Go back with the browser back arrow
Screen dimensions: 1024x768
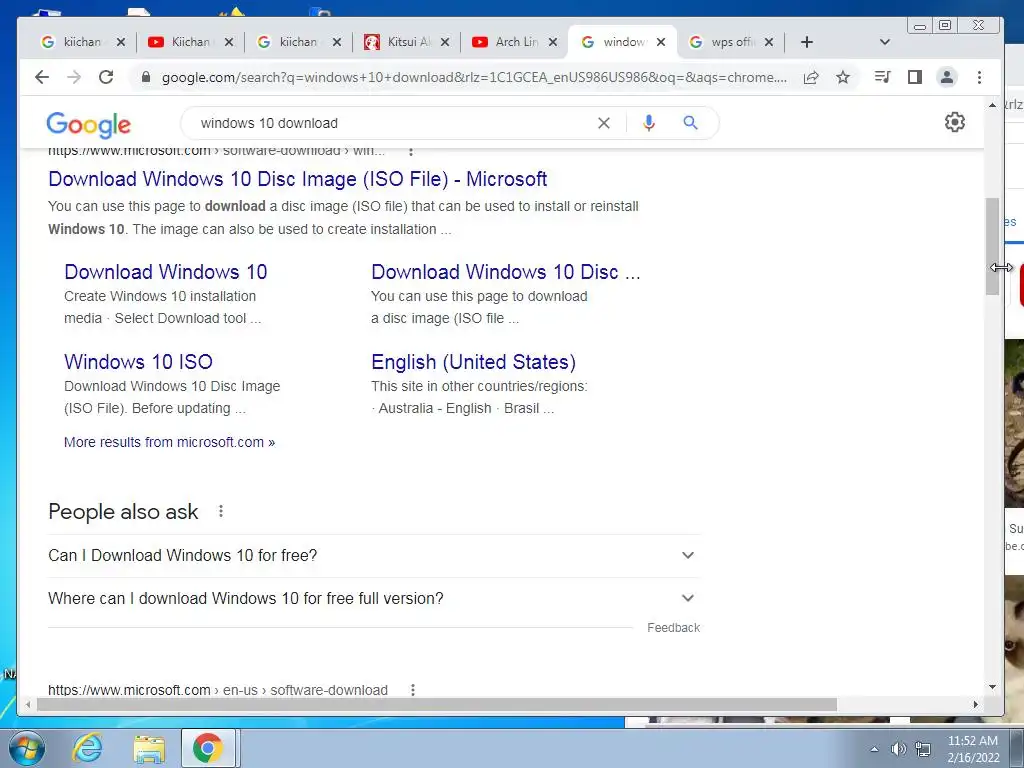[x=42, y=77]
